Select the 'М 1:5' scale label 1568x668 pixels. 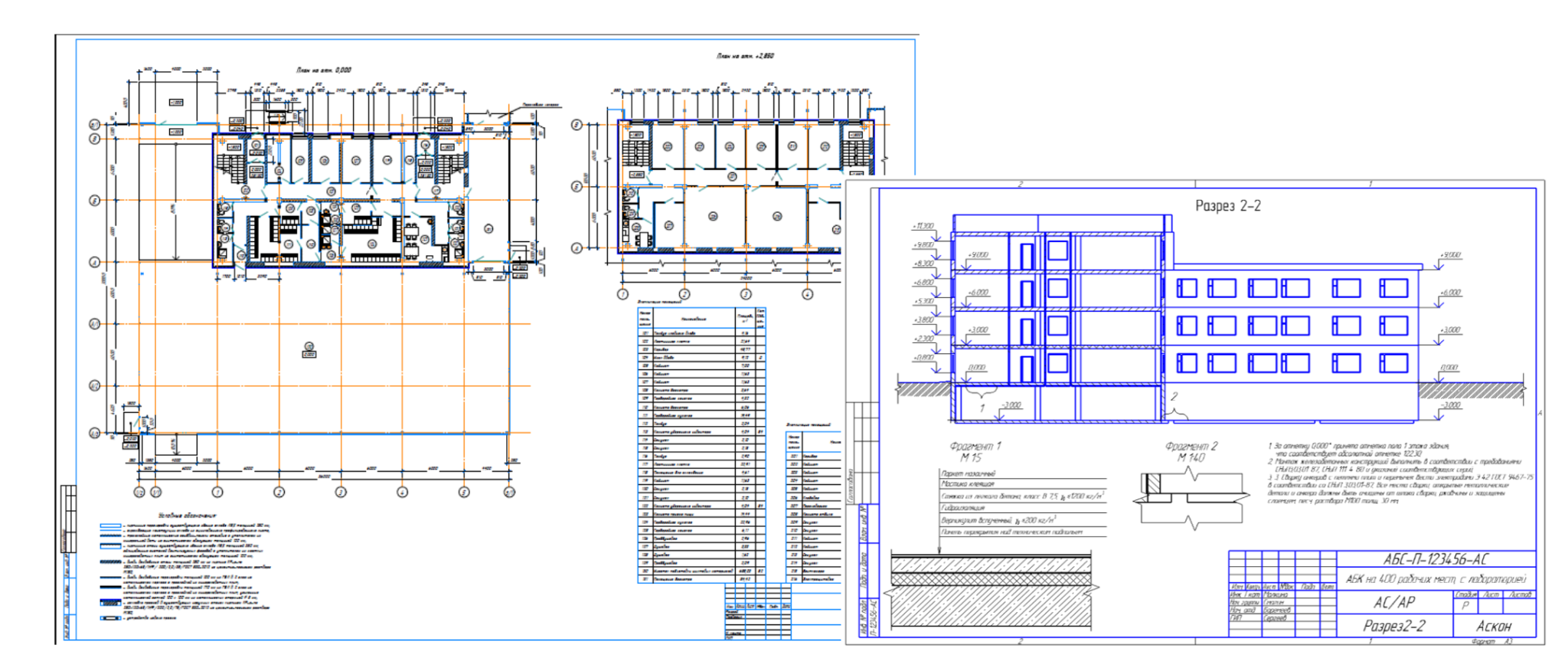click(970, 457)
